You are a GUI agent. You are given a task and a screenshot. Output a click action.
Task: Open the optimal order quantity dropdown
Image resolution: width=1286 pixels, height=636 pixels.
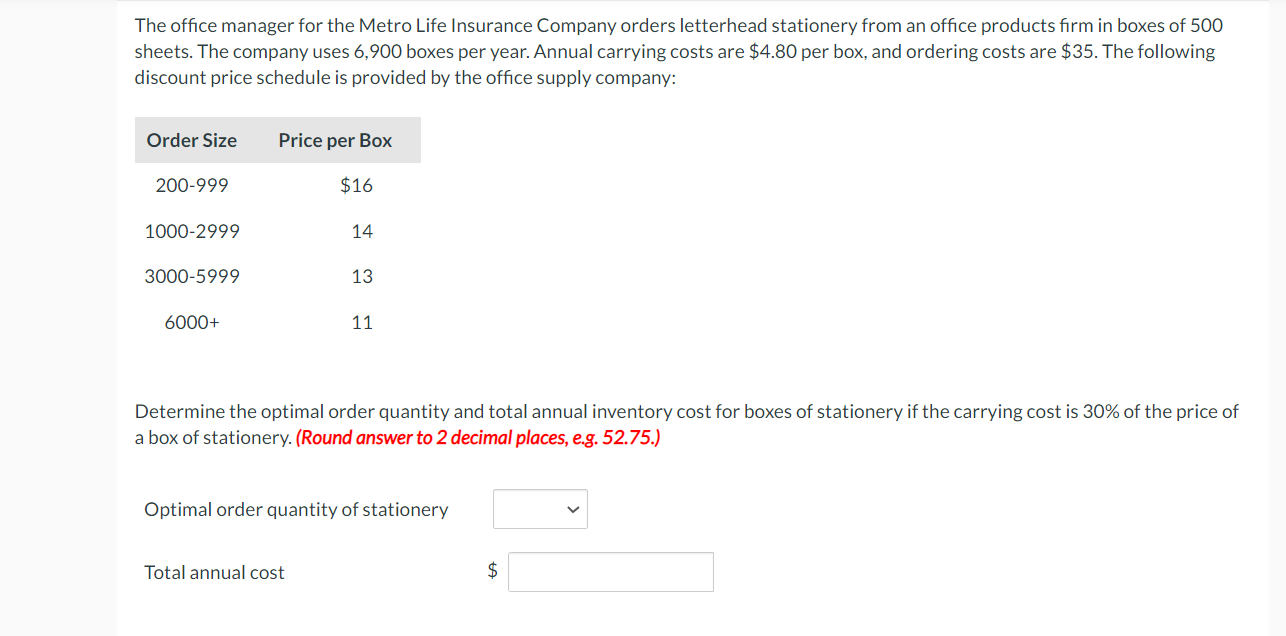click(x=540, y=509)
